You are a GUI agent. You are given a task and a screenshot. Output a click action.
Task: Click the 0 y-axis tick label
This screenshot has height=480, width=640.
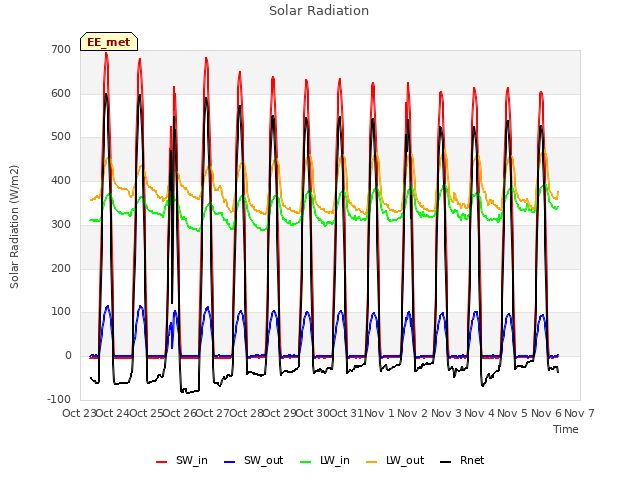pyautogui.click(x=68, y=356)
